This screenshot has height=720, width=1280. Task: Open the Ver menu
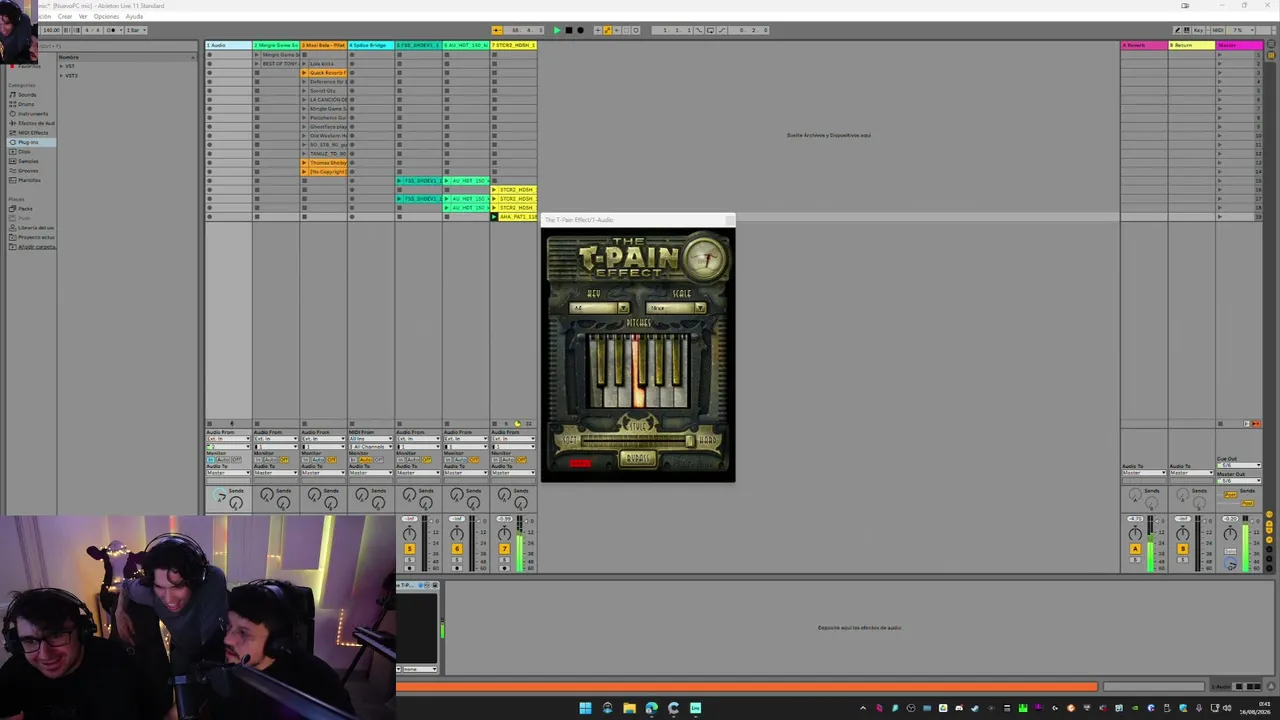pyautogui.click(x=83, y=16)
